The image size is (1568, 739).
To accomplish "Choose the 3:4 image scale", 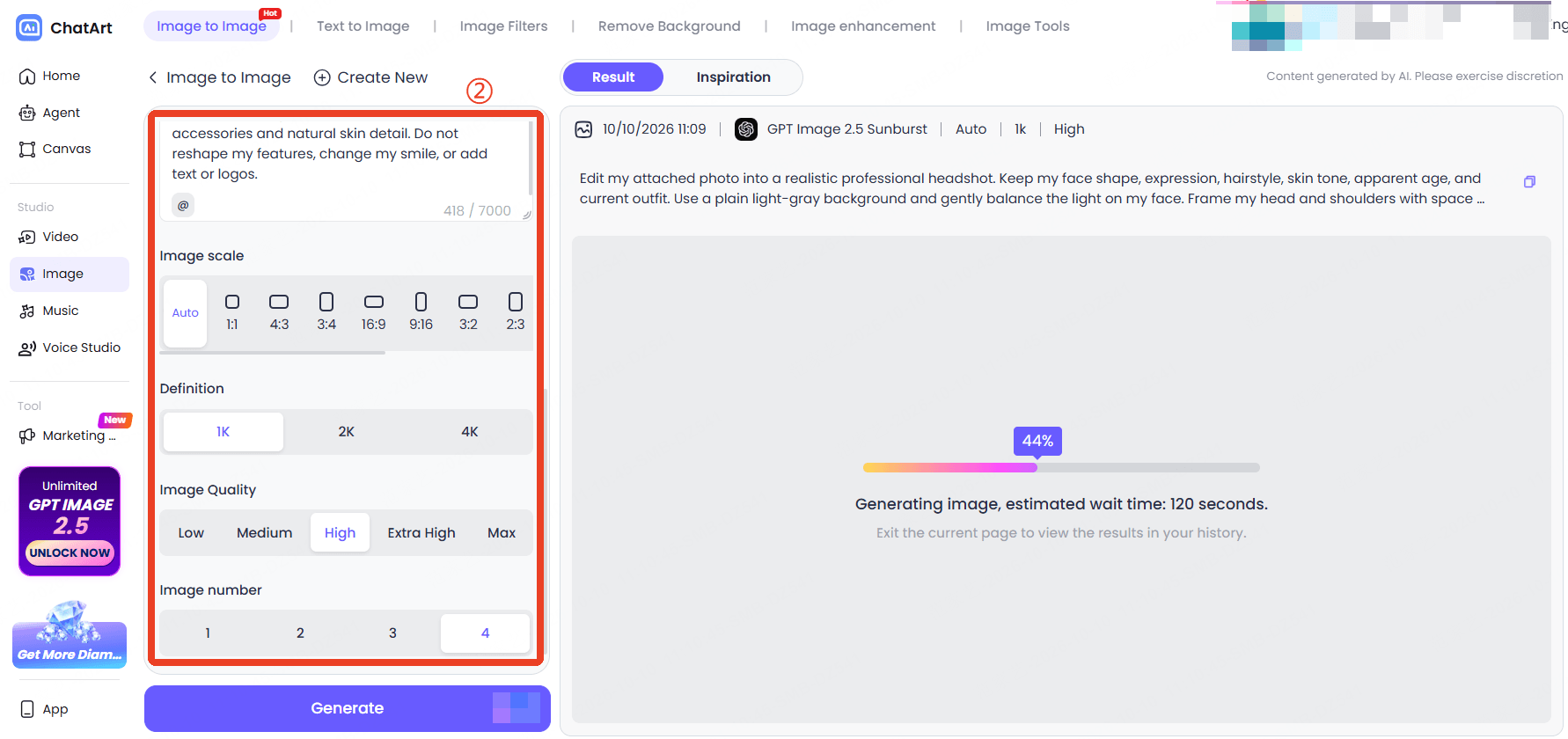I will coord(326,313).
